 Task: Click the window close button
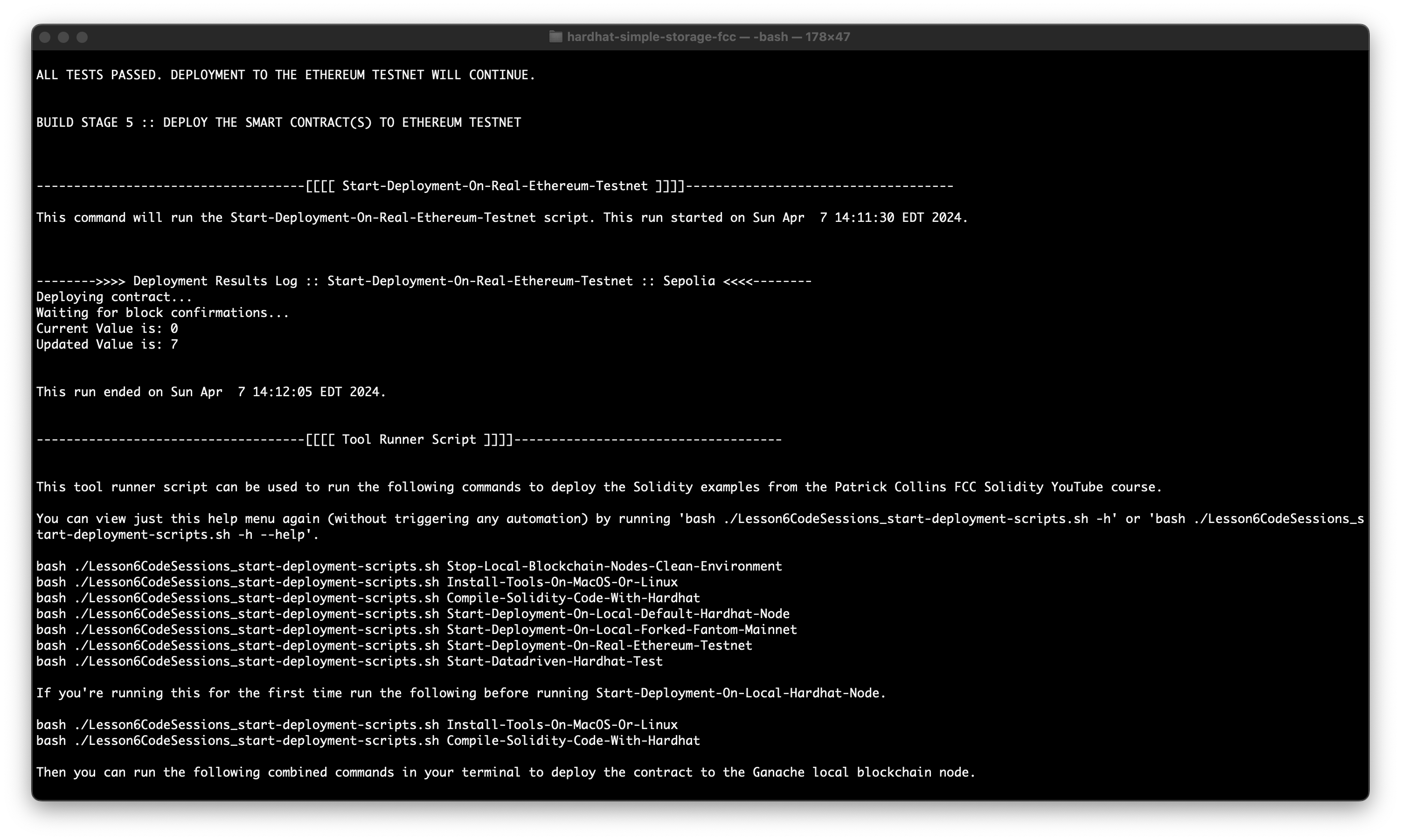point(45,37)
